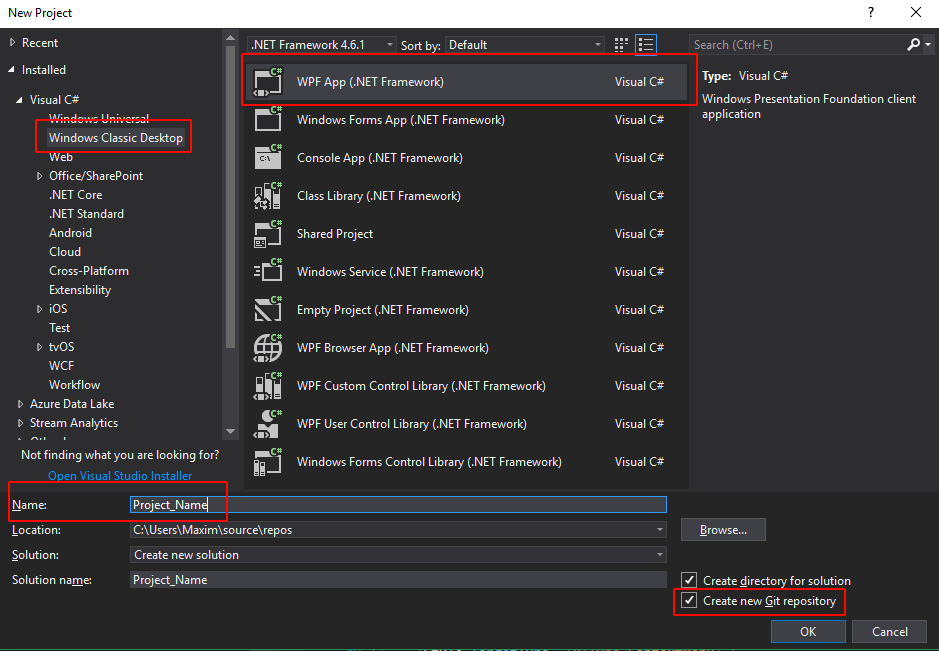The height and width of the screenshot is (651, 939).
Task: Expand the Recent node
Action: (13, 43)
